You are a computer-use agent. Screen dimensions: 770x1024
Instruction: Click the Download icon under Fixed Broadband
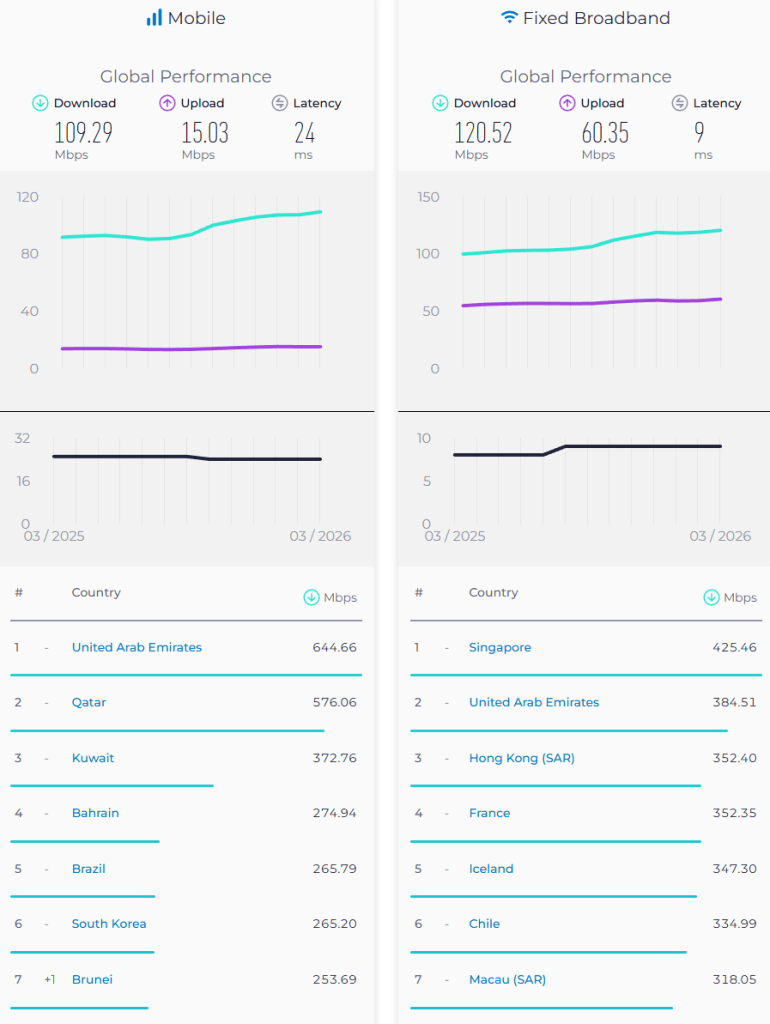pyautogui.click(x=440, y=102)
